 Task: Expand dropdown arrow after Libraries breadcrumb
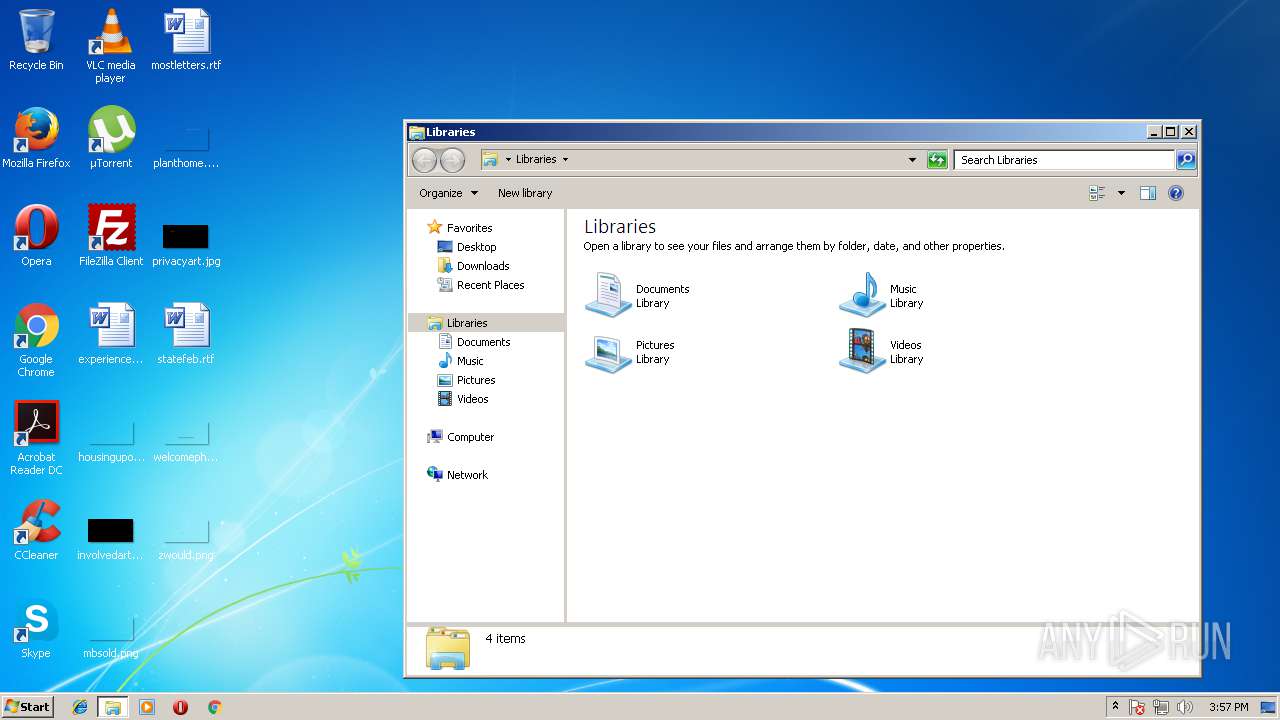pos(565,160)
